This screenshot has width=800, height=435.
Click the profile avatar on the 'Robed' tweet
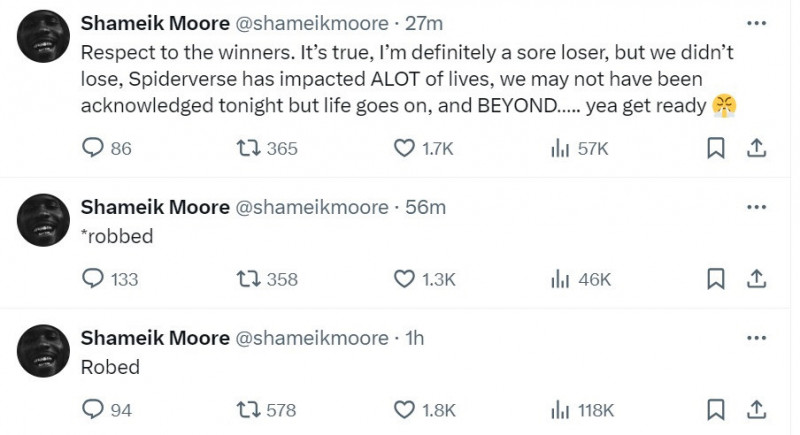click(x=43, y=351)
